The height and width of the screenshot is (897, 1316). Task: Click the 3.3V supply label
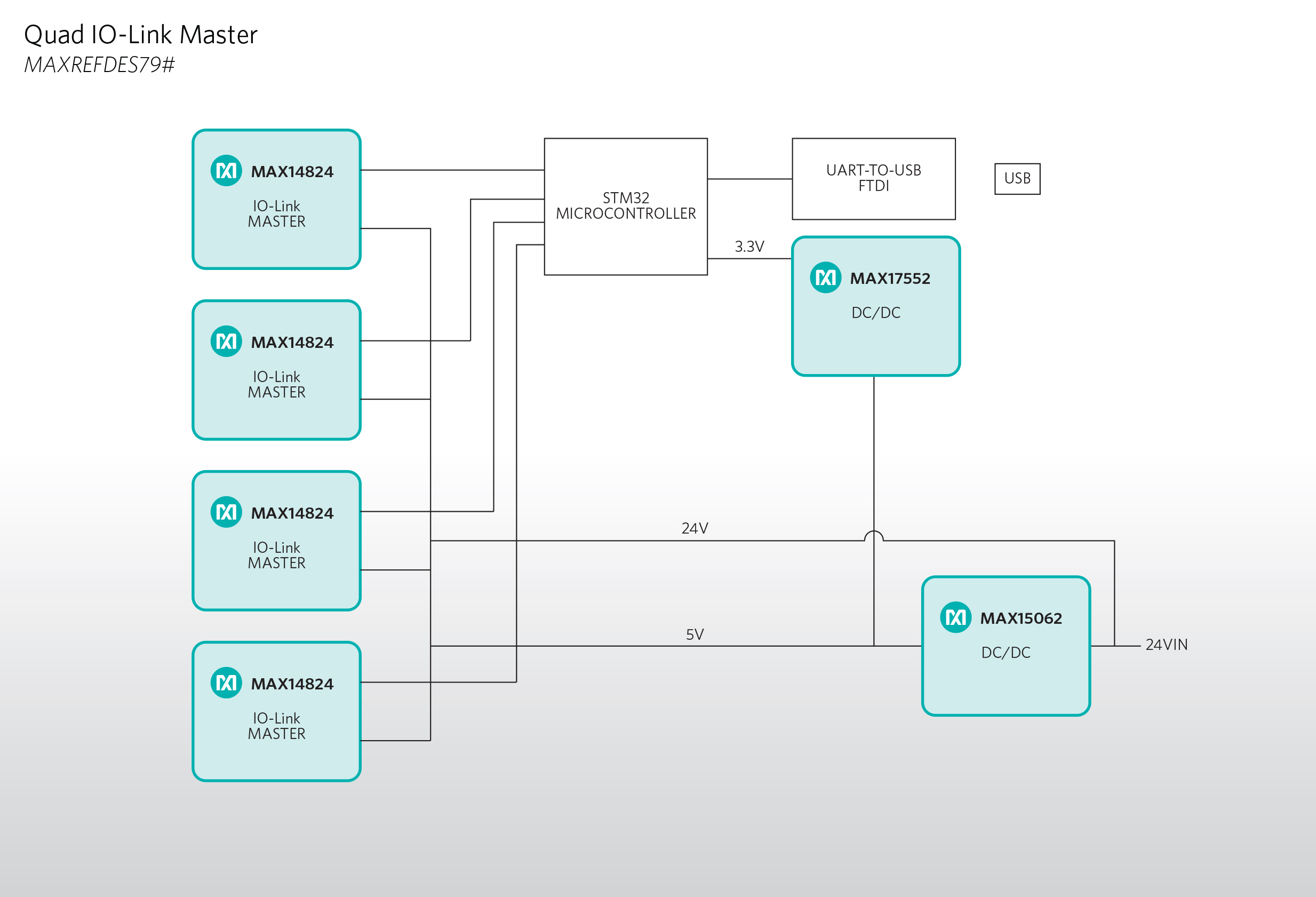point(748,247)
